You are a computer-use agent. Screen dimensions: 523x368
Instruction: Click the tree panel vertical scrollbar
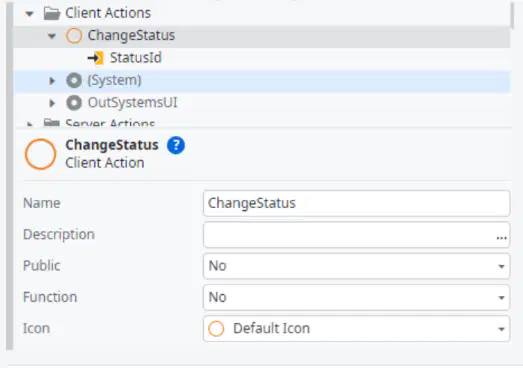click(x=513, y=15)
